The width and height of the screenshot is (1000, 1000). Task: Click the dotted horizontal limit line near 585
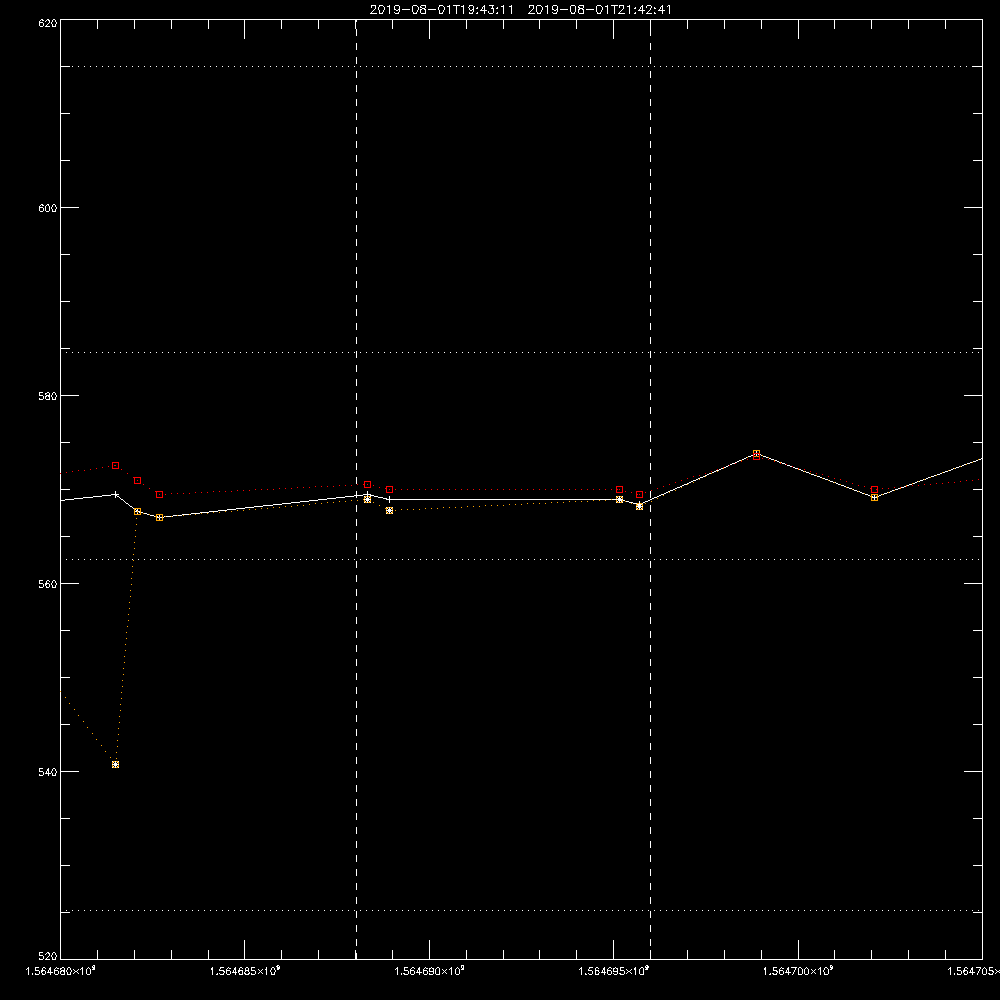pyautogui.click(x=521, y=352)
